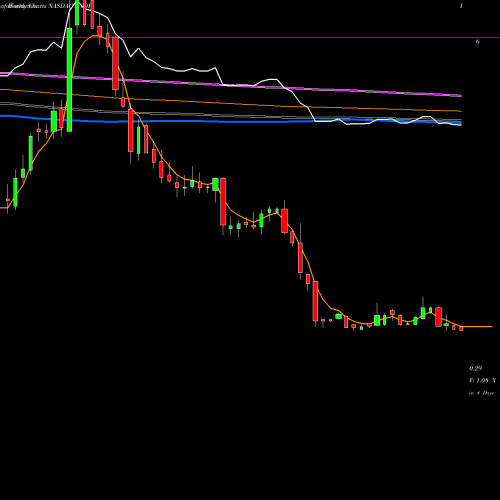The image size is (500, 500).
Task: Click the axis label '6' under orange line
Action: [478, 42]
